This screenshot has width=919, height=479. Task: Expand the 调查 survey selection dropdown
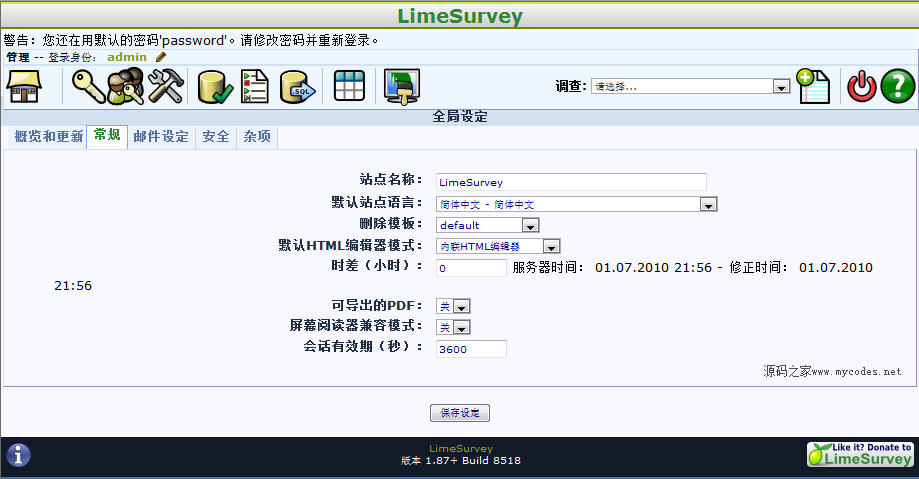coord(690,87)
